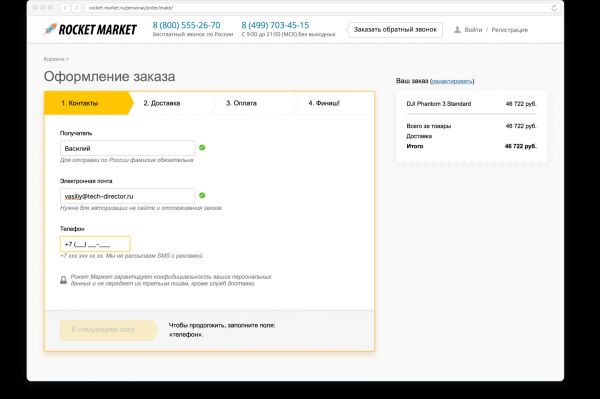Screen dimensions: 600x399
Task: Click the Получатель name input field
Action: 128,148
